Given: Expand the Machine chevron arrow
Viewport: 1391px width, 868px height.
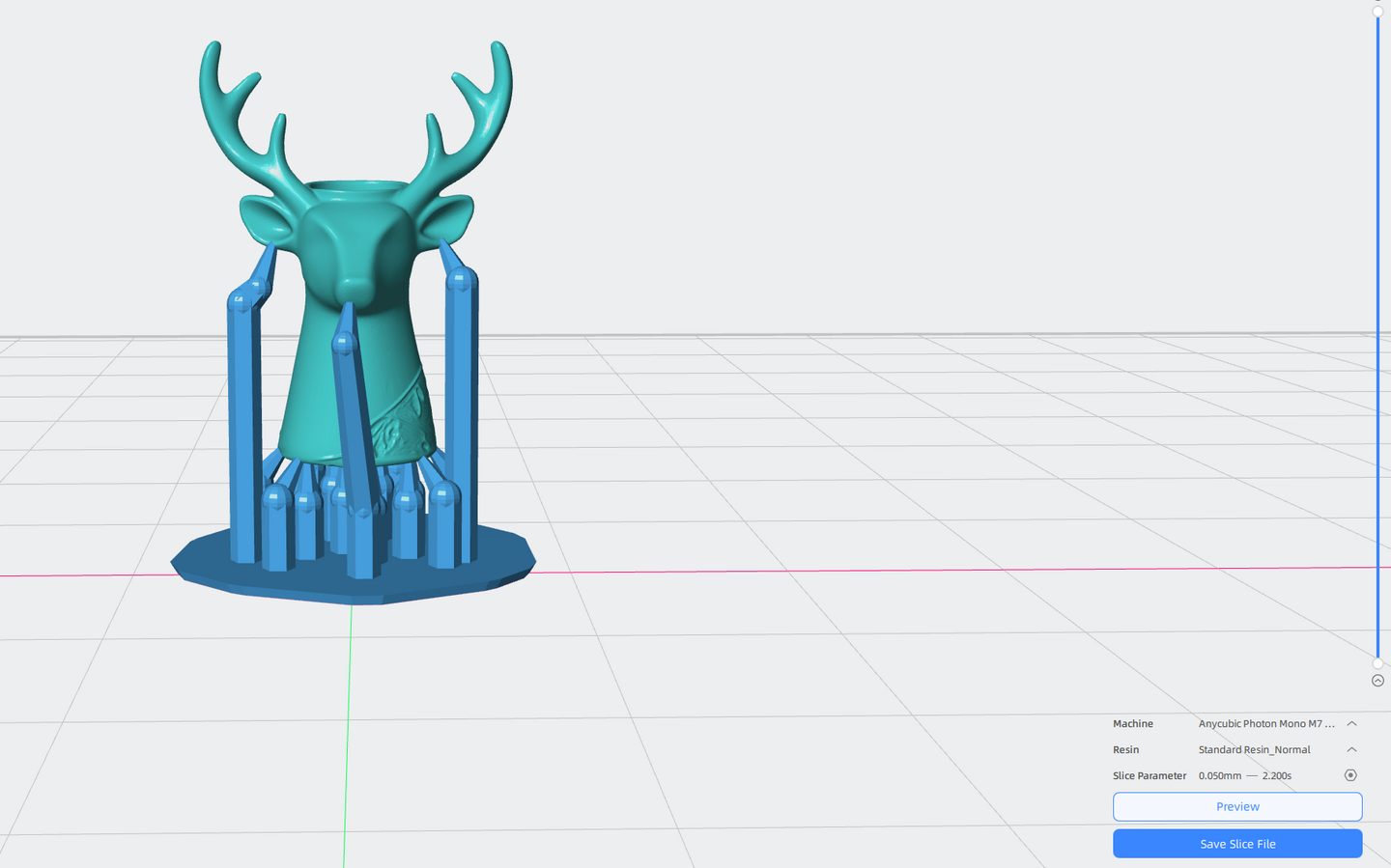Looking at the screenshot, I should point(1351,723).
